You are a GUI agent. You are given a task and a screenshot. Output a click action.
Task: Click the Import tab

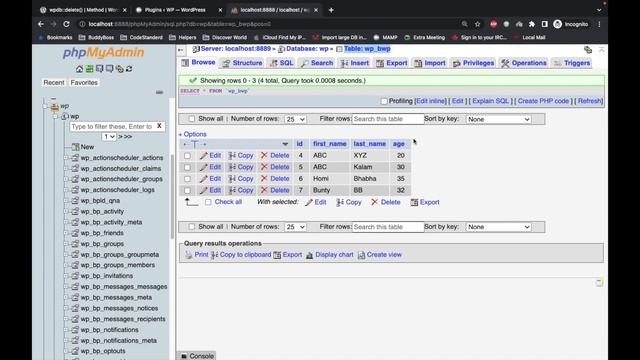click(x=430, y=63)
